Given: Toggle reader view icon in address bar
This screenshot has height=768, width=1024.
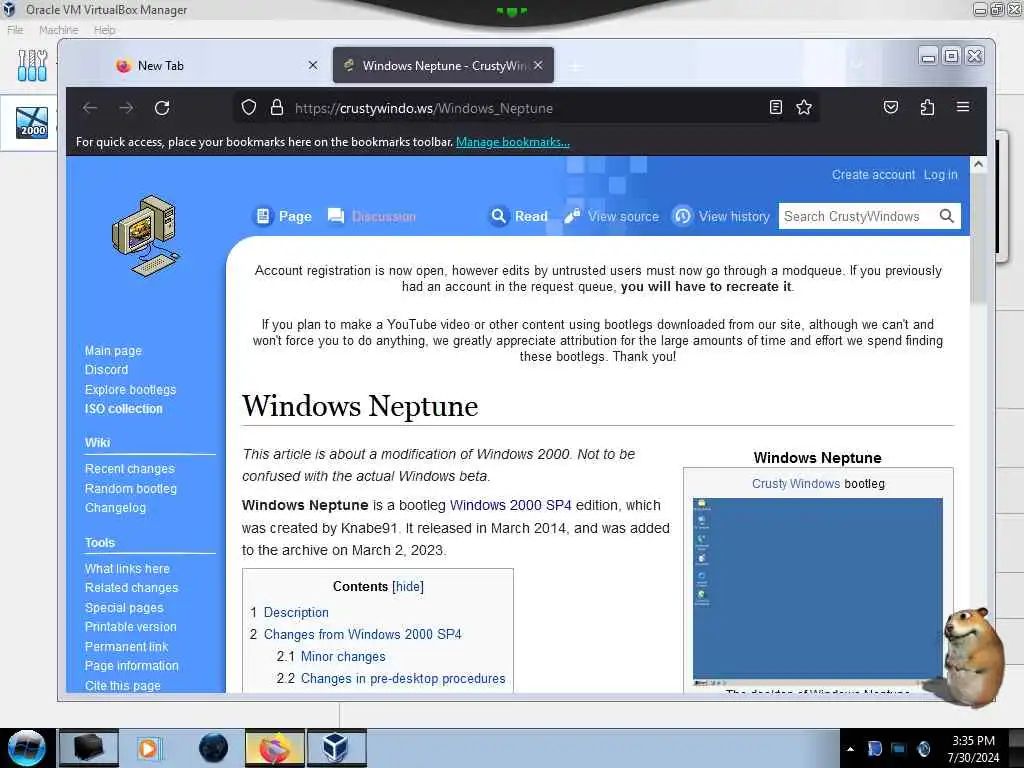Looking at the screenshot, I should (x=775, y=107).
